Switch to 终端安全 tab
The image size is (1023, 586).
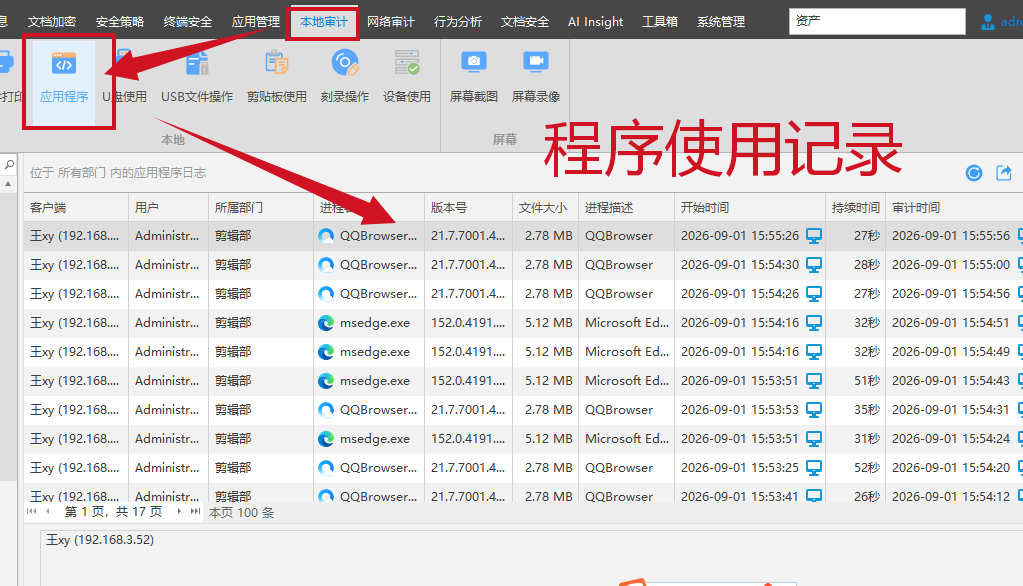(188, 22)
